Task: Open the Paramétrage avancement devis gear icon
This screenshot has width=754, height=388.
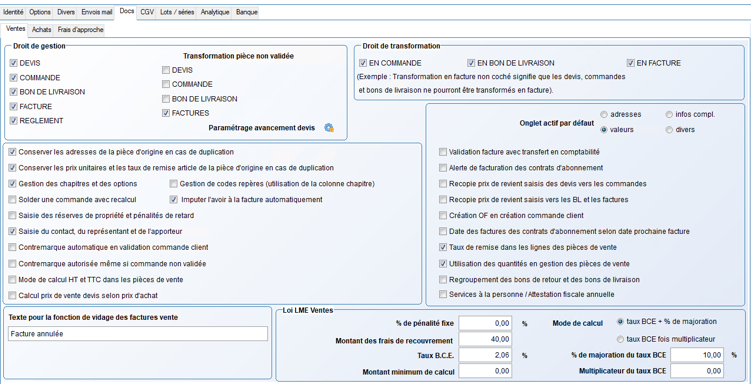Action: click(x=329, y=128)
